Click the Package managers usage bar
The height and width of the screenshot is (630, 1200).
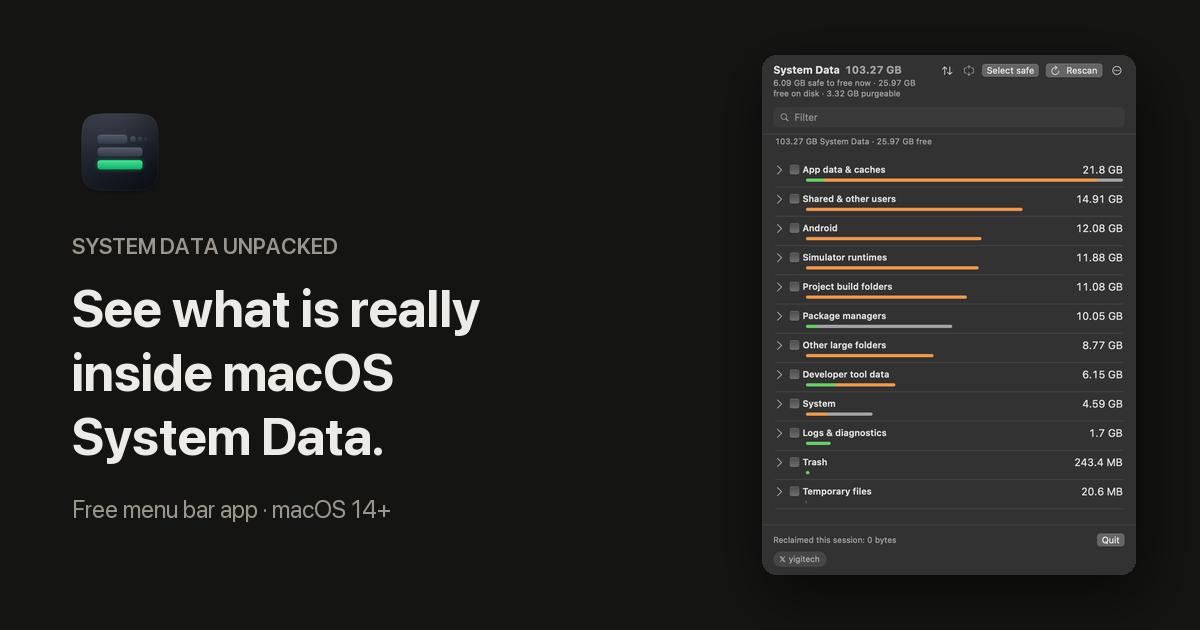(878, 326)
